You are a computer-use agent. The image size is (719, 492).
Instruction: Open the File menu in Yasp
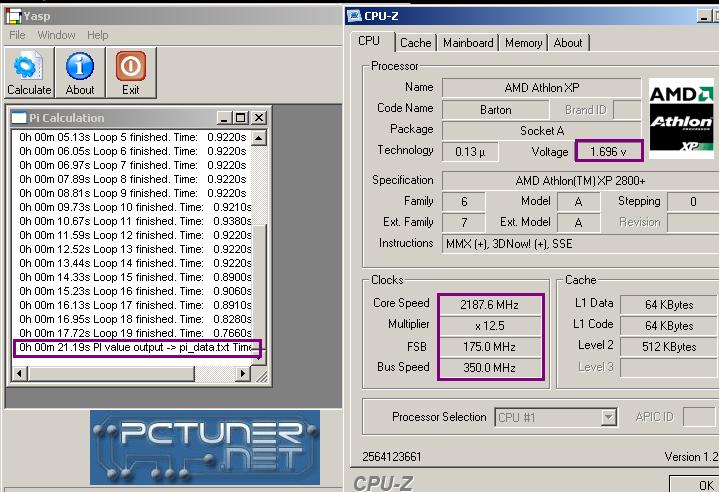pos(17,35)
